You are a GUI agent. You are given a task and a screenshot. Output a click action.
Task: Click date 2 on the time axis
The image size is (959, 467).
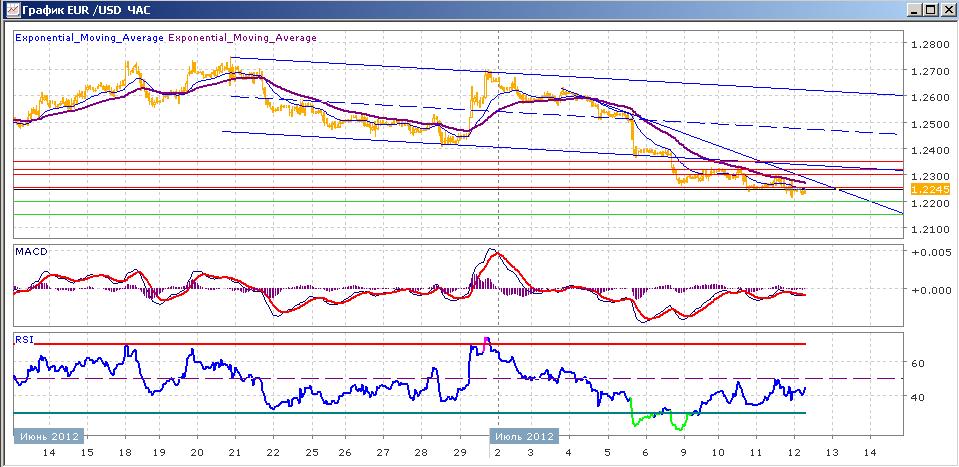[x=498, y=453]
